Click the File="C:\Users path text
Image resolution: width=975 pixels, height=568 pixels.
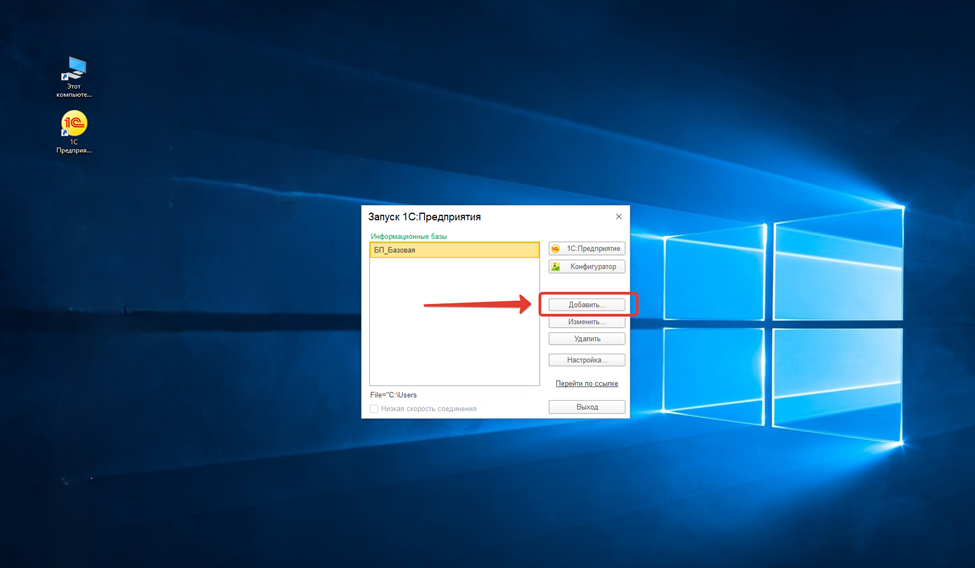pyautogui.click(x=393, y=395)
